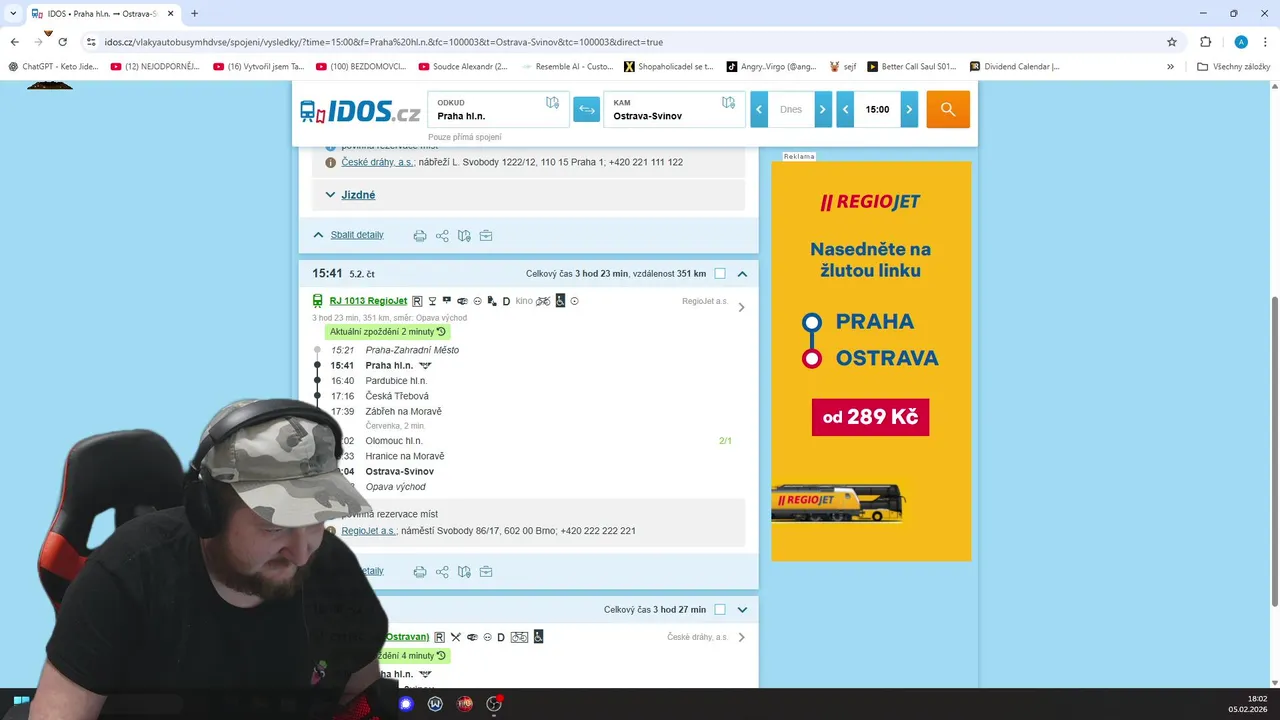
Task: Open the tab search dropdown arrow
Action: pyautogui.click(x=12, y=14)
